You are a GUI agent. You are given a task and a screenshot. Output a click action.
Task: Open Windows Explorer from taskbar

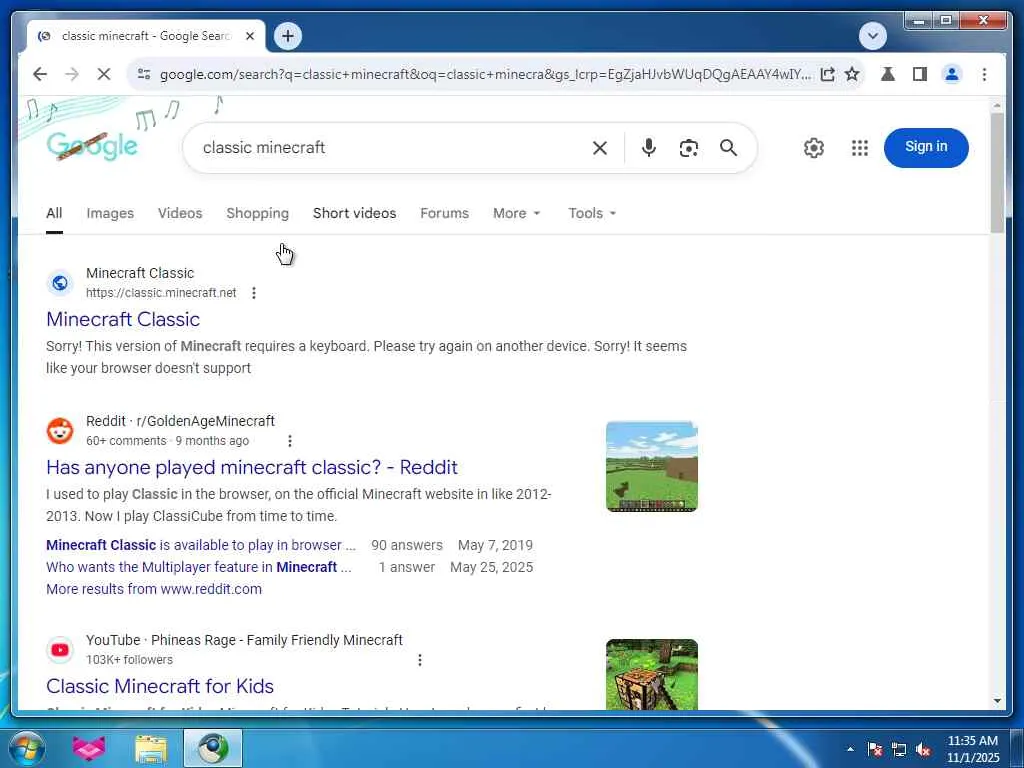tap(151, 749)
